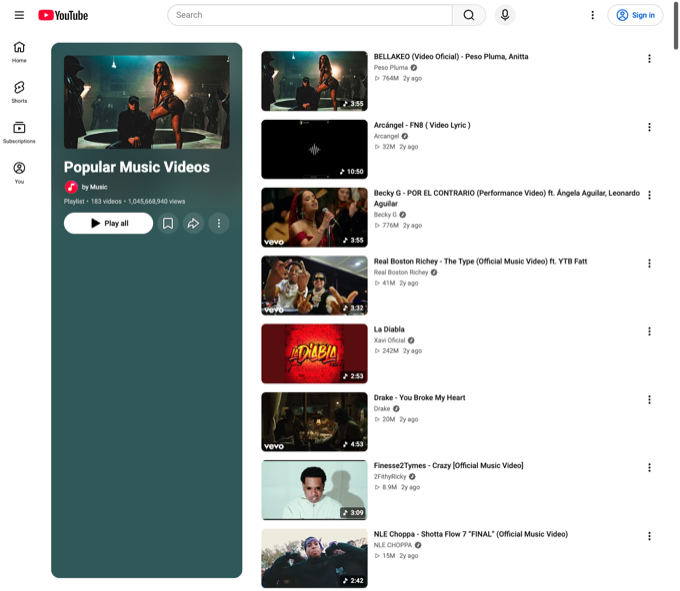Open more options for BELLAKEO video
Screen dimensions: 680x591
[x=649, y=59]
